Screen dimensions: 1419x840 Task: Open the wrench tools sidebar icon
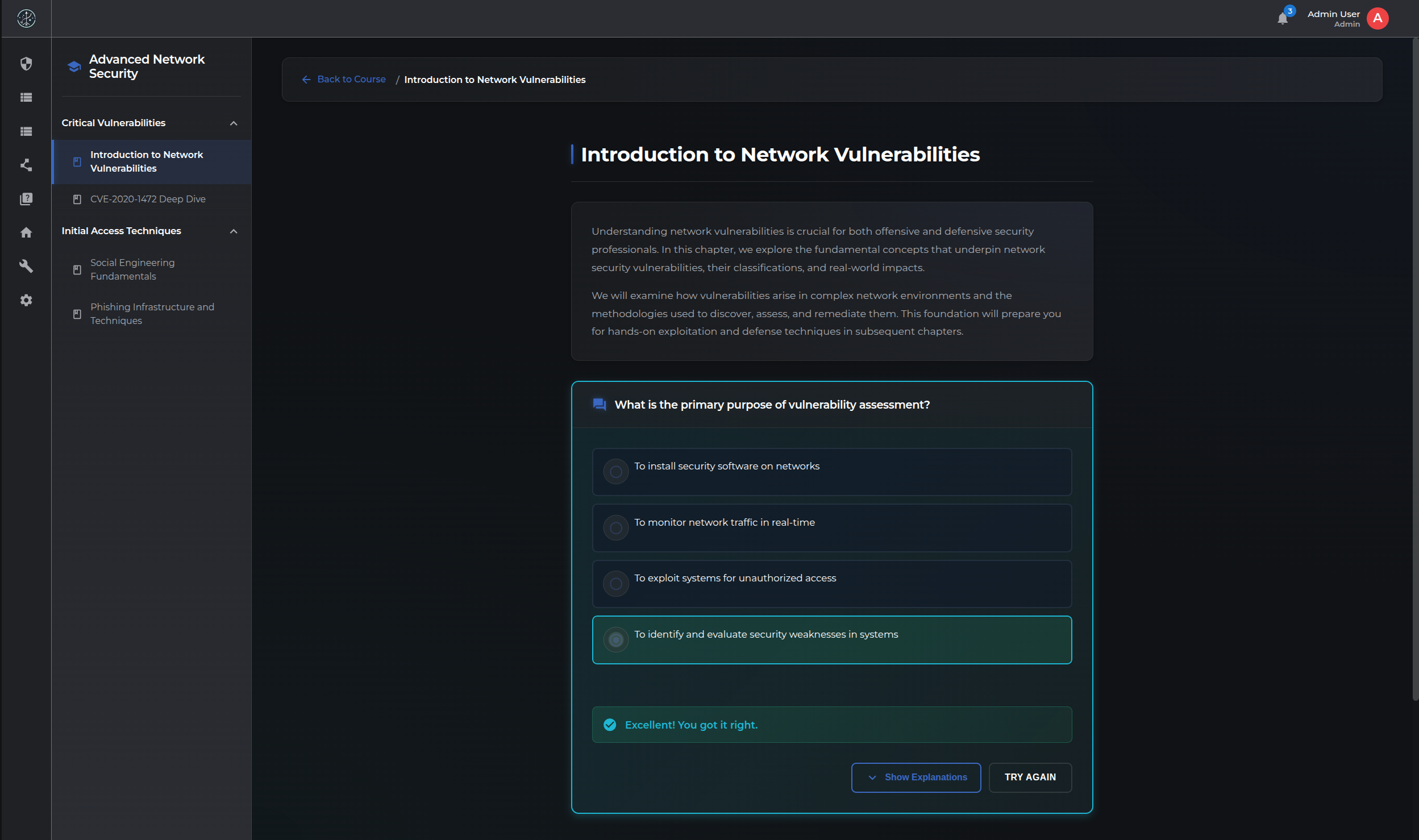tap(26, 266)
